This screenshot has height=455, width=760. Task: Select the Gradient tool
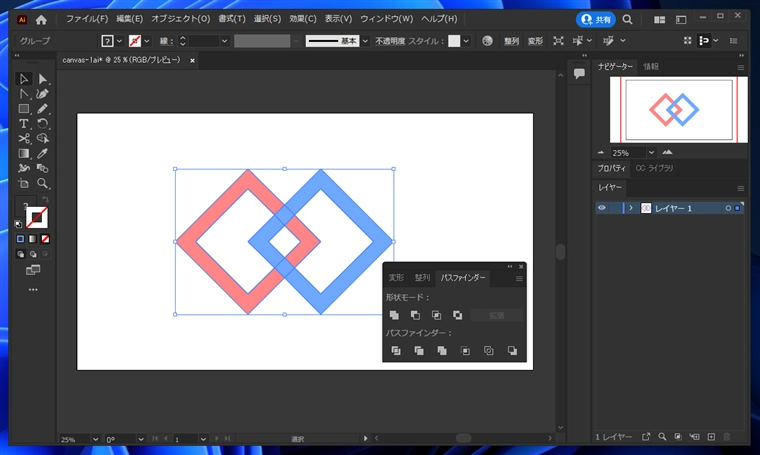tap(23, 154)
